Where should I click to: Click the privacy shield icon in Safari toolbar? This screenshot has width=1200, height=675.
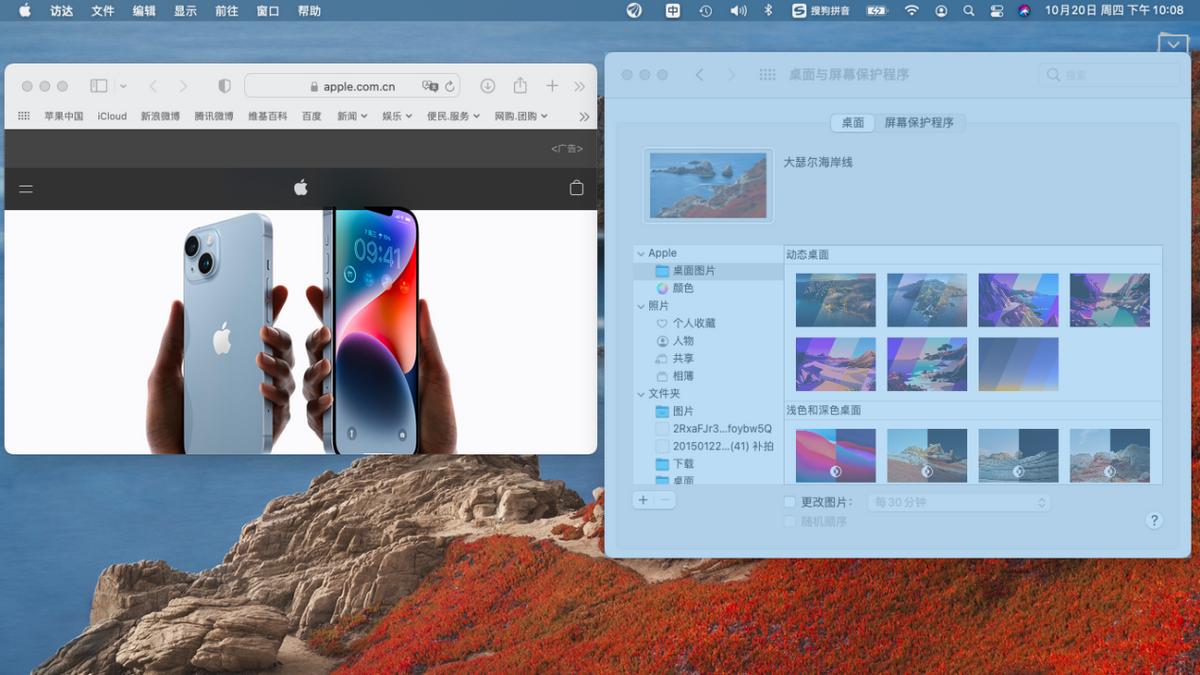tap(224, 85)
